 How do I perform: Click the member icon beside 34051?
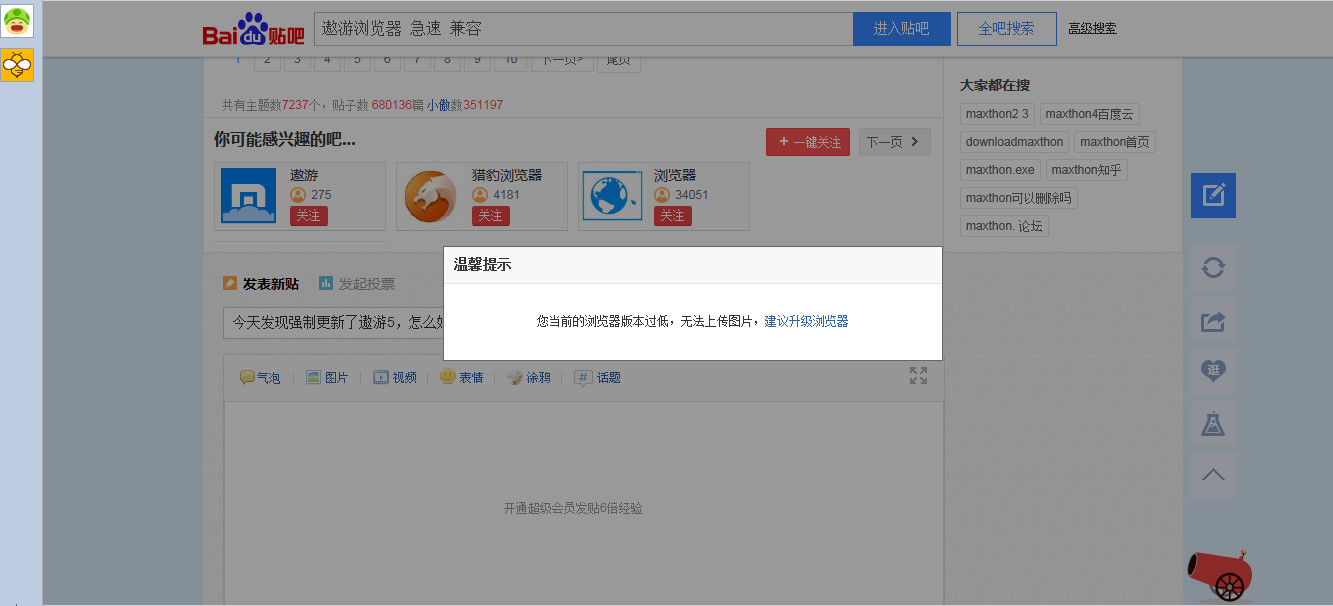pyautogui.click(x=662, y=195)
